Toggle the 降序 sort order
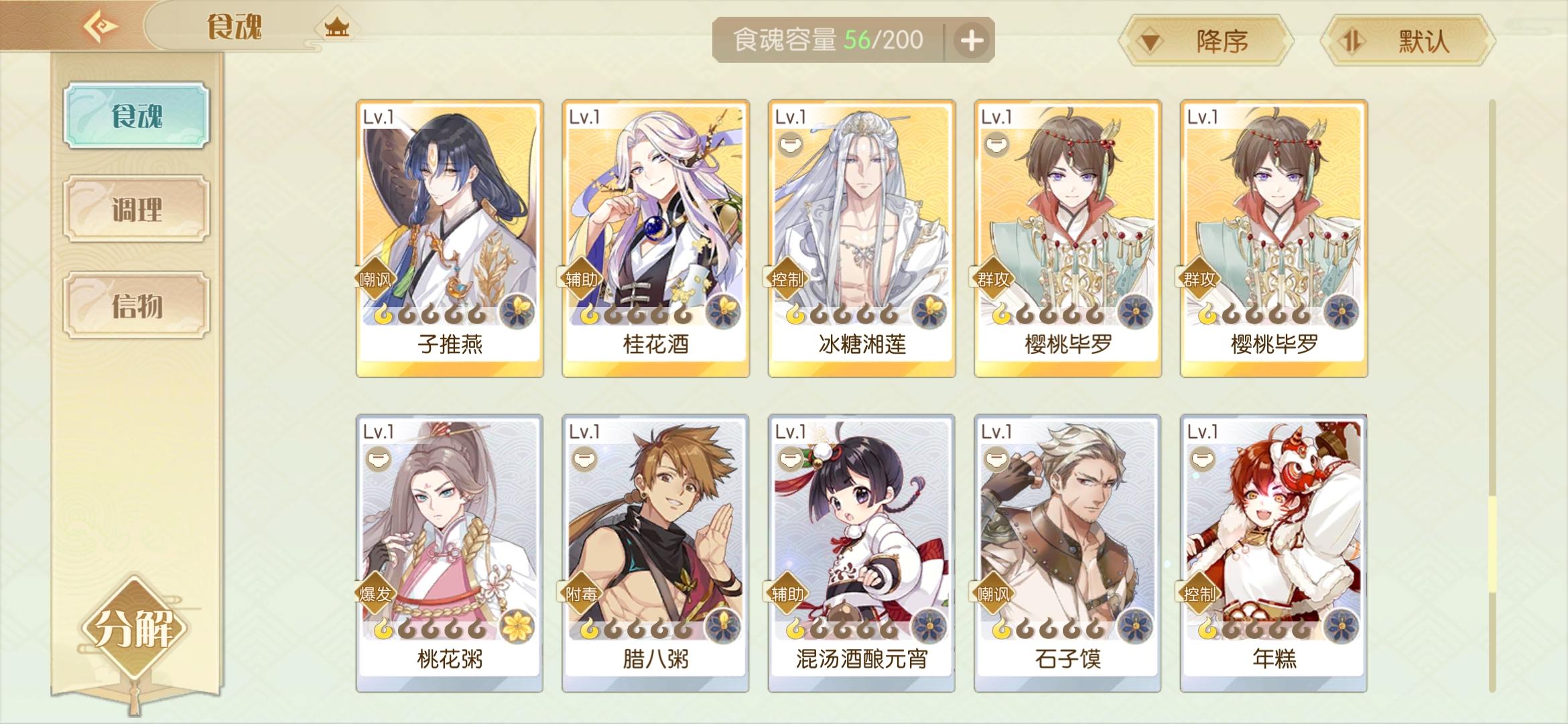The height and width of the screenshot is (724, 1568). coord(1206,41)
